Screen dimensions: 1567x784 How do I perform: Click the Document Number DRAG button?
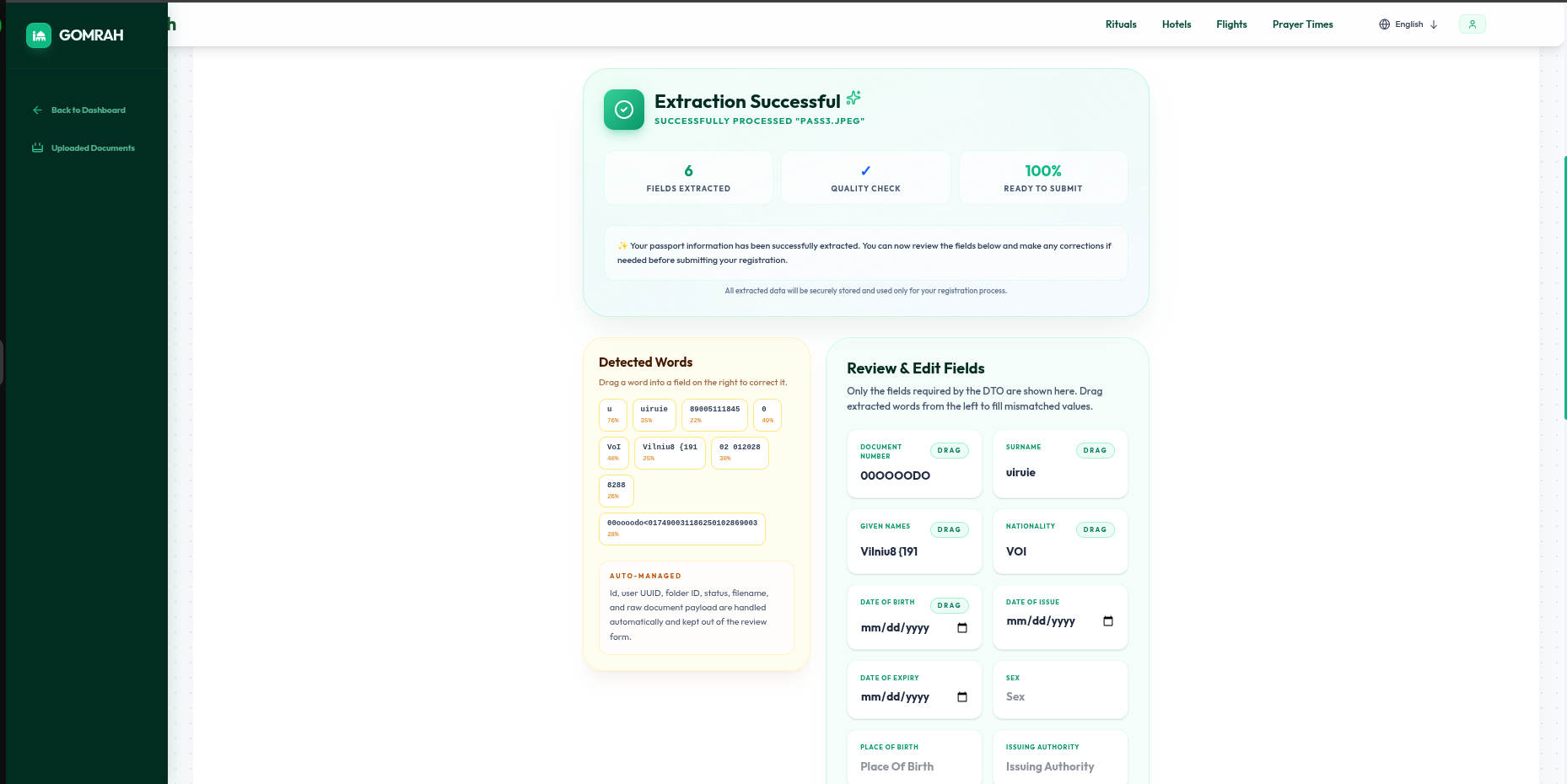coord(949,451)
